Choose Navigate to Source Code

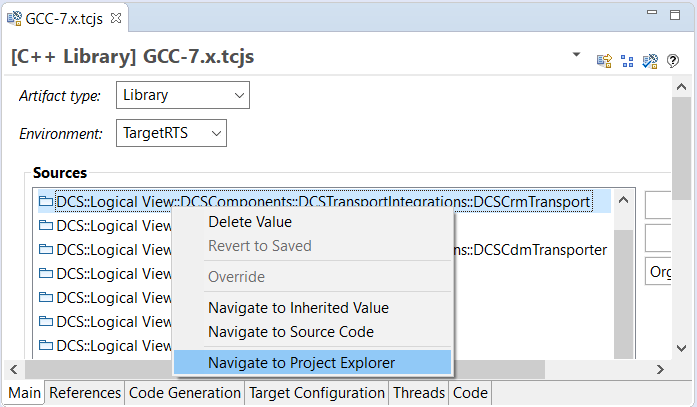click(x=312, y=332)
